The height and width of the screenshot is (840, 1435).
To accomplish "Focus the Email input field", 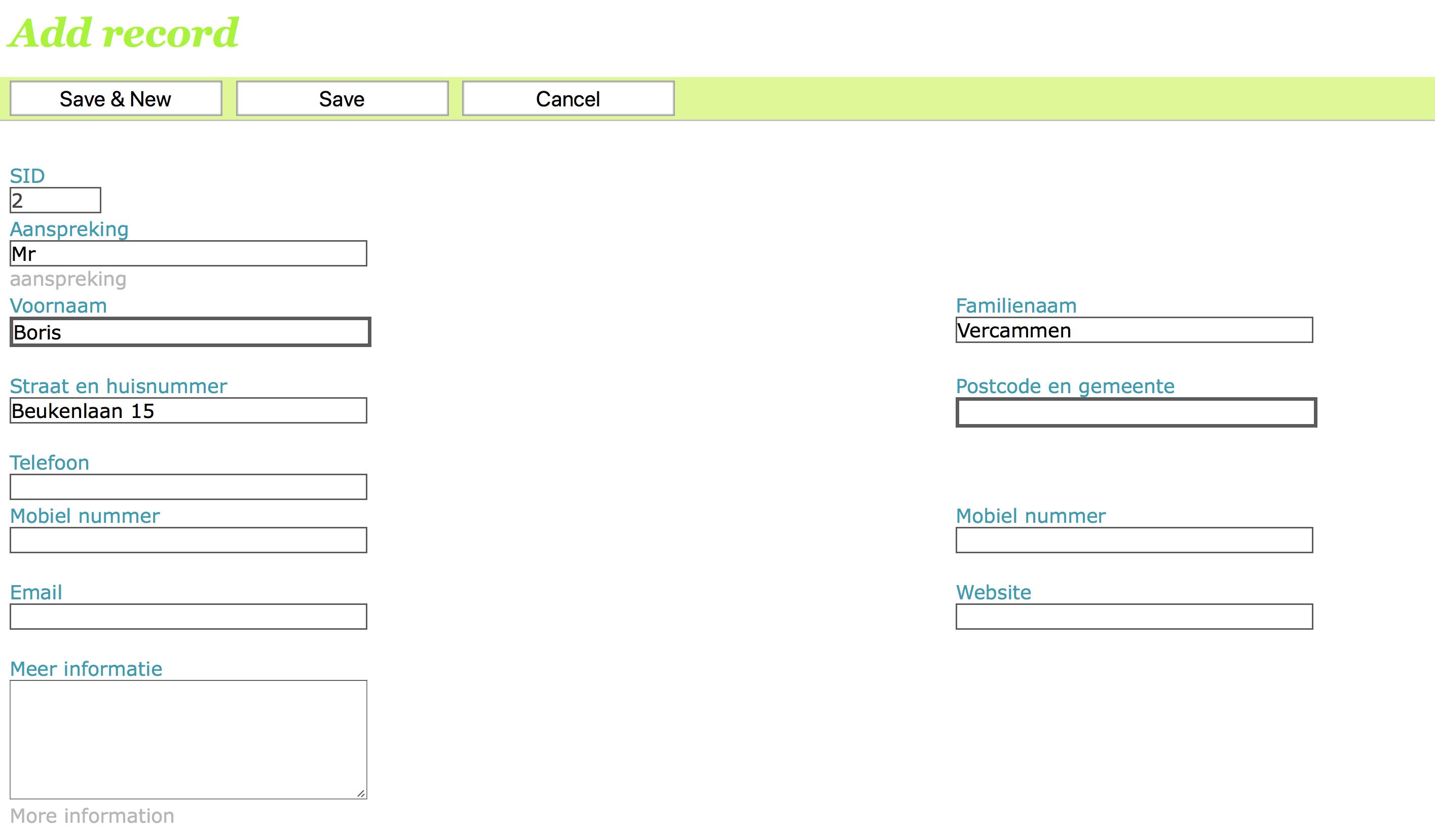I will pyautogui.click(x=188, y=617).
